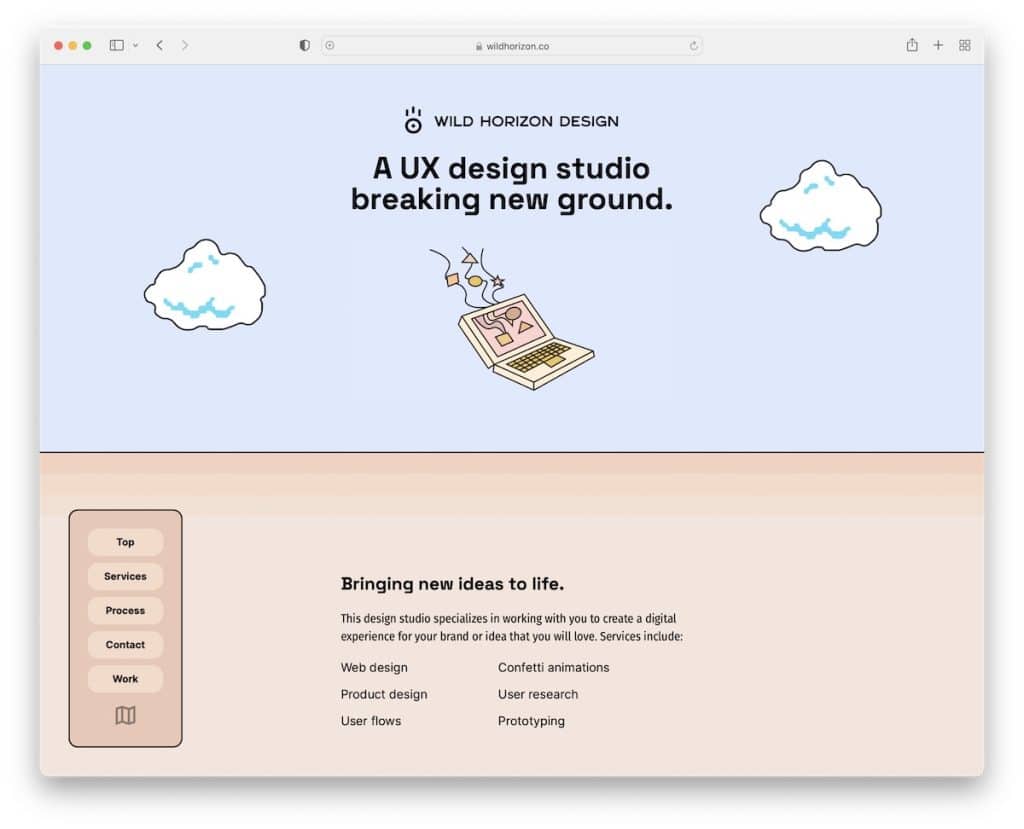1024x829 pixels.
Task: Open Services section from side nav
Action: click(x=125, y=576)
